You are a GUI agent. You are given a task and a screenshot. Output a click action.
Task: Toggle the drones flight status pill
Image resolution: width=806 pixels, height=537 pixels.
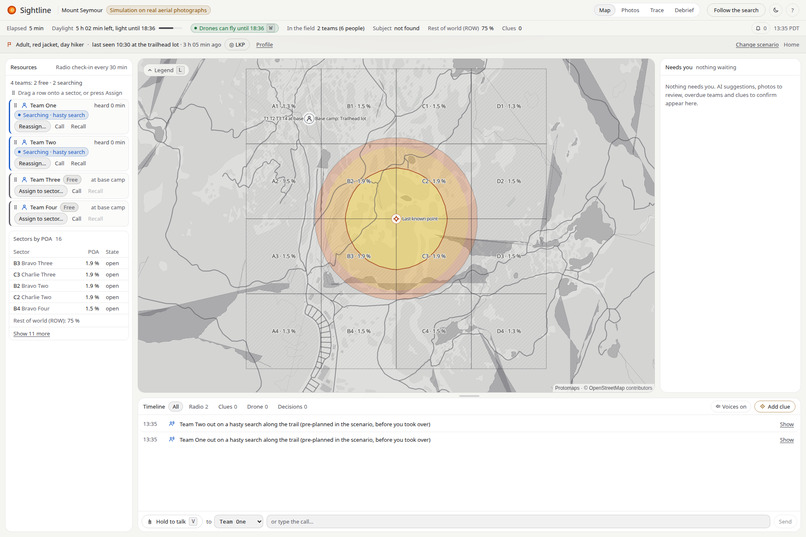[234, 28]
